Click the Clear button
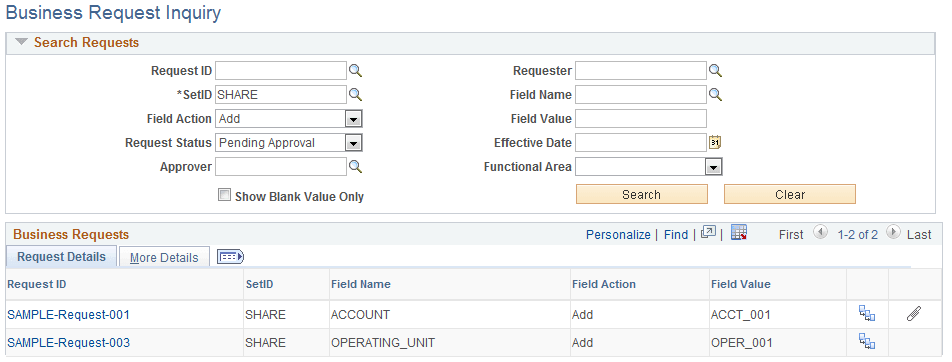The height and width of the screenshot is (362, 952). pos(790,194)
